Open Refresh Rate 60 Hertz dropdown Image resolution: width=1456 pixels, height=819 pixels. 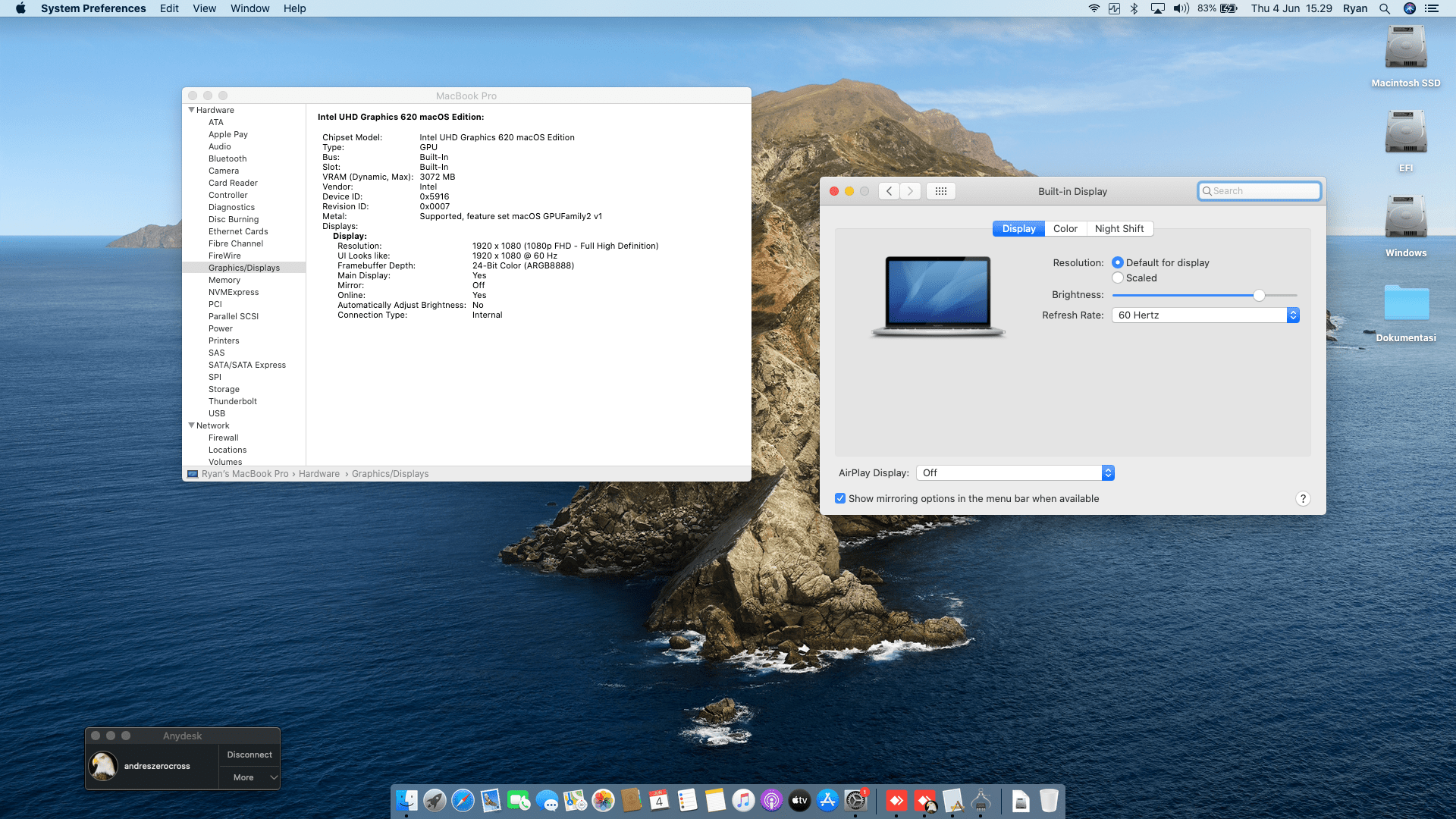point(1206,315)
